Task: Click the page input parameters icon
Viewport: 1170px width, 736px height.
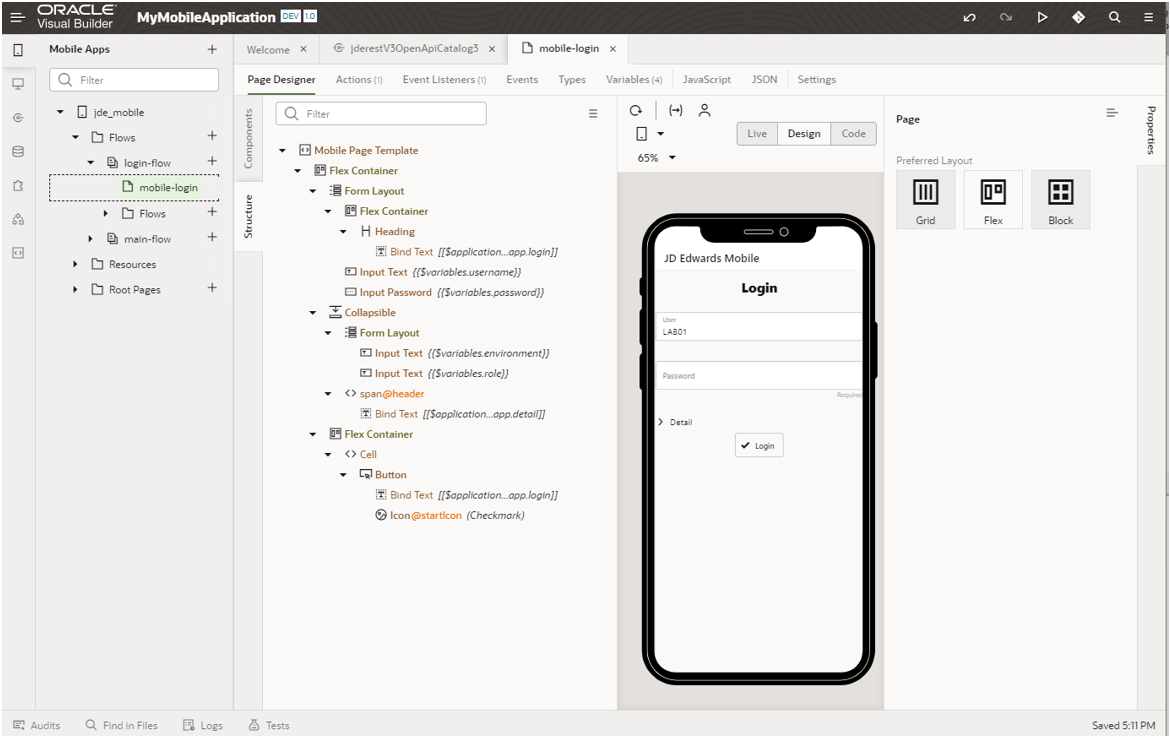Action: tap(675, 110)
